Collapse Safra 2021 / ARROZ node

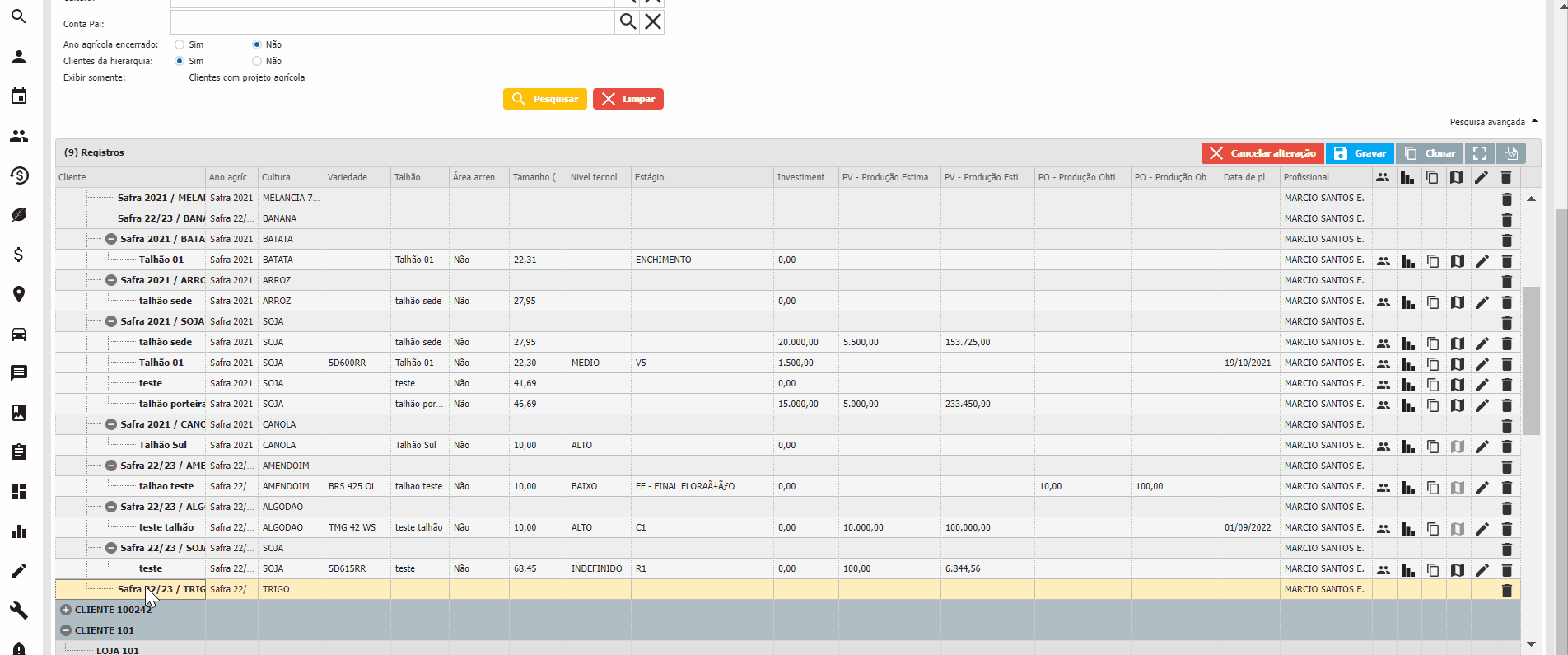[111, 280]
